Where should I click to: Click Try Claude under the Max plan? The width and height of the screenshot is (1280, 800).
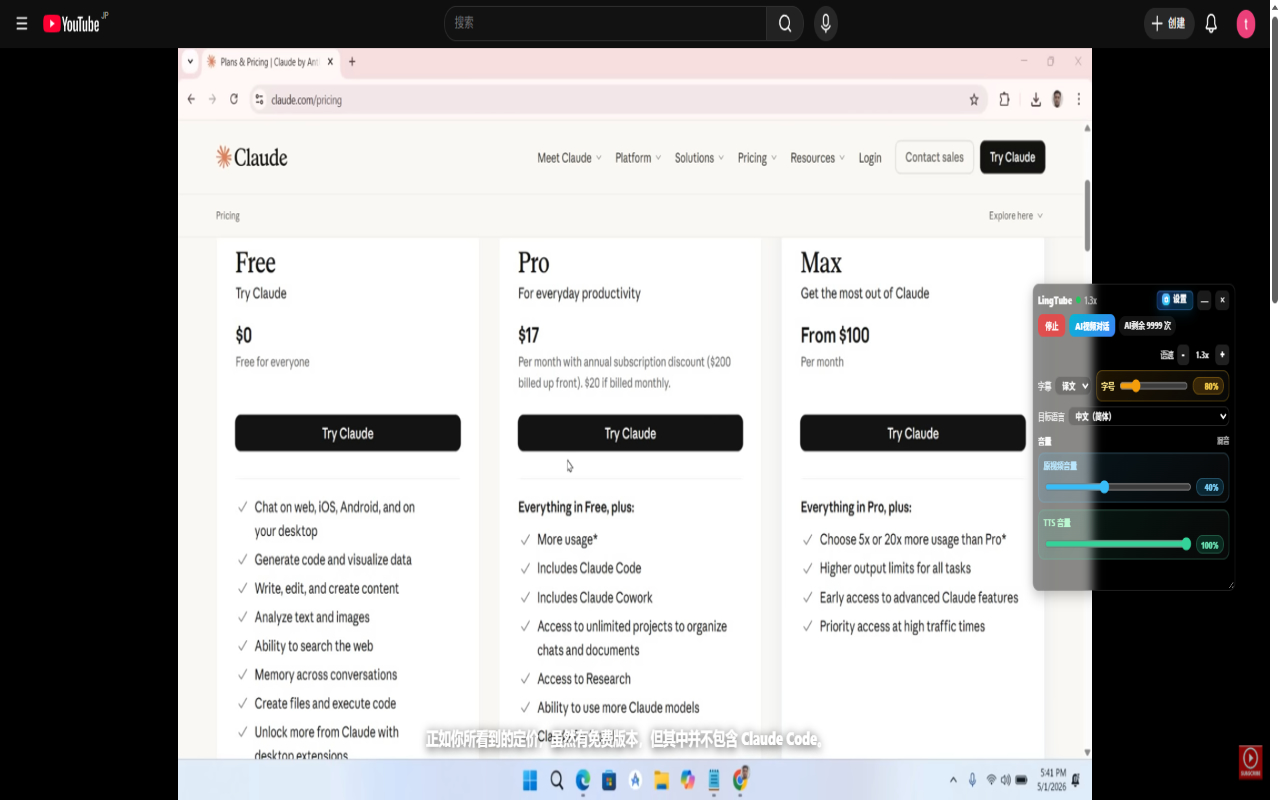[x=913, y=433]
